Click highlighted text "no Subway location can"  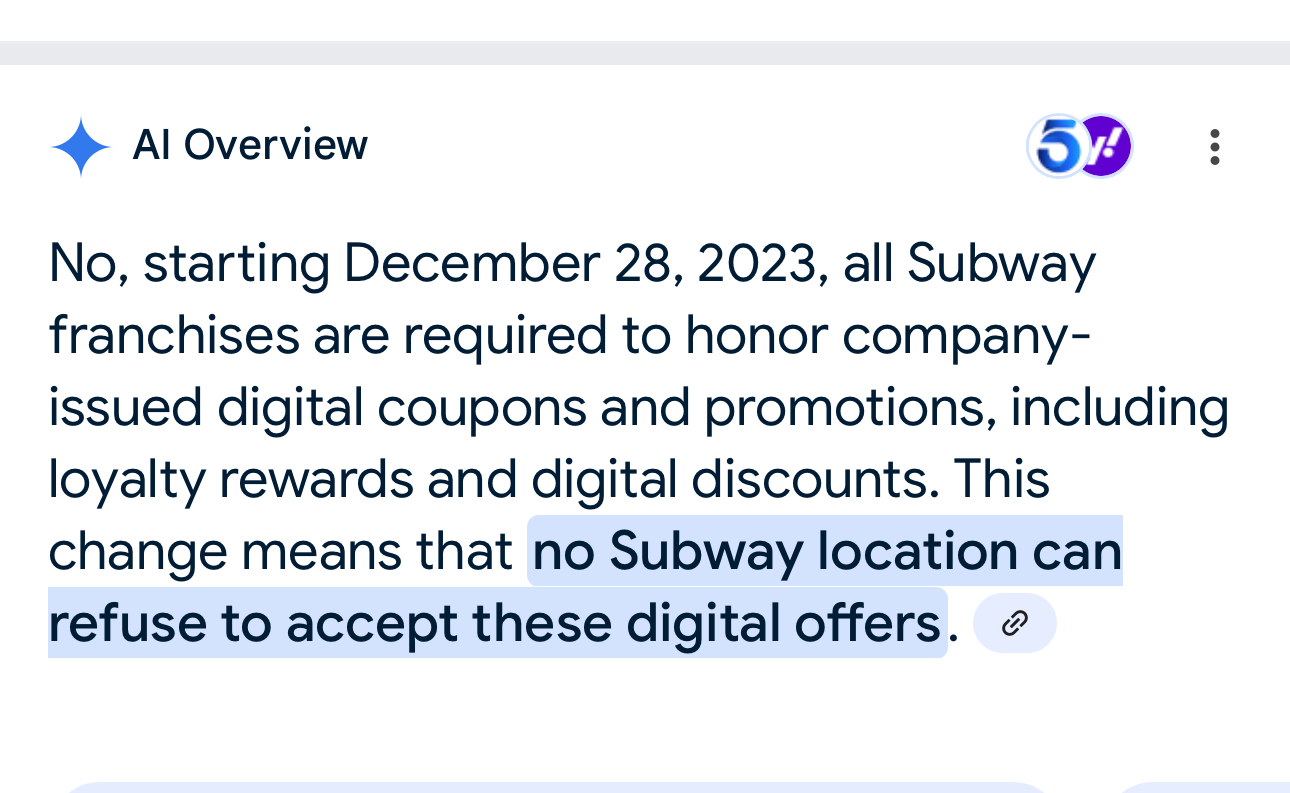[x=826, y=552]
